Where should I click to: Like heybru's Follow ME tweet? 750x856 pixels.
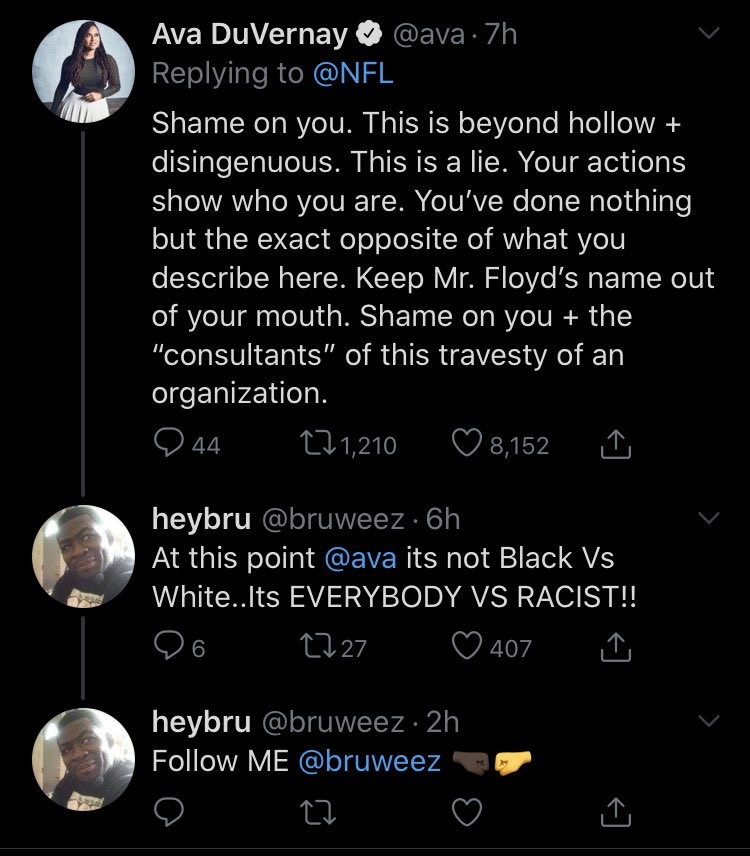[x=468, y=815]
